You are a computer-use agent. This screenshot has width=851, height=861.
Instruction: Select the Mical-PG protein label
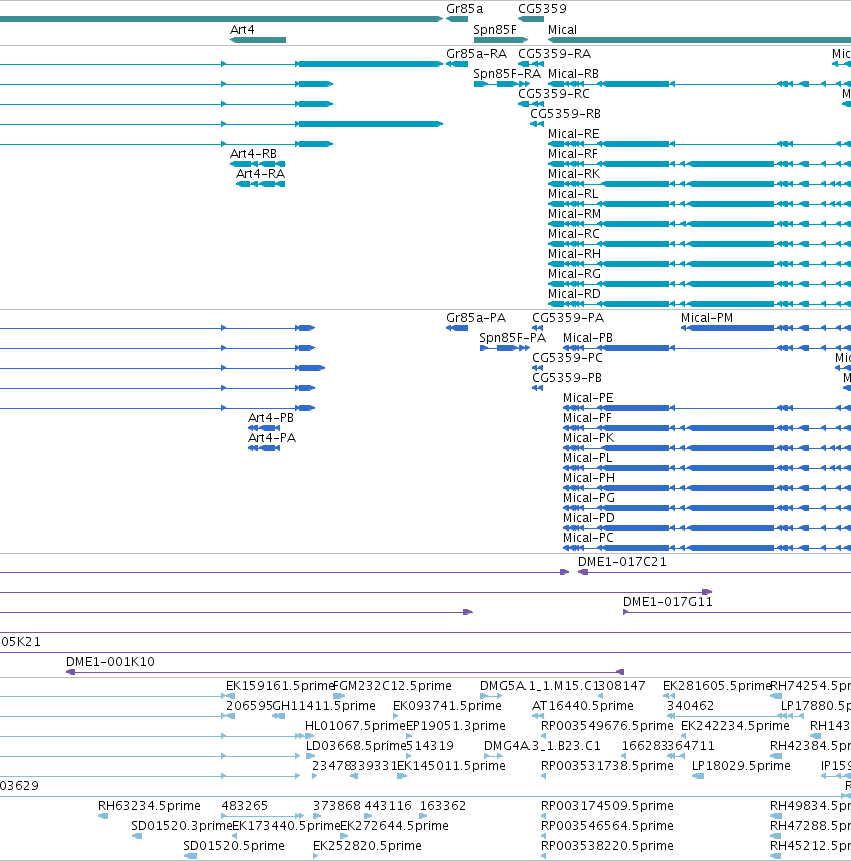(589, 498)
